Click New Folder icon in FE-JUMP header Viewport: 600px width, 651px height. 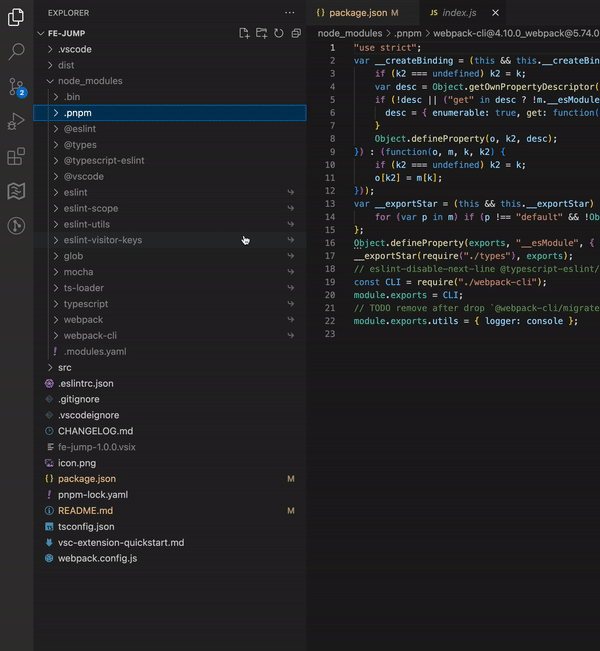(261, 33)
